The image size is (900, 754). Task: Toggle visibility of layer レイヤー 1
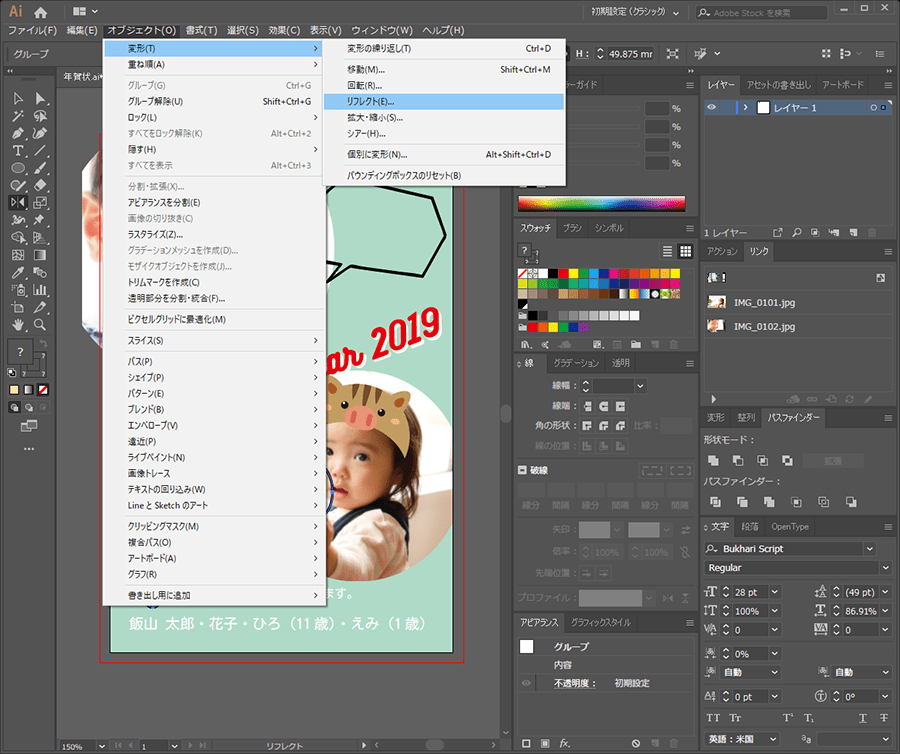713,107
